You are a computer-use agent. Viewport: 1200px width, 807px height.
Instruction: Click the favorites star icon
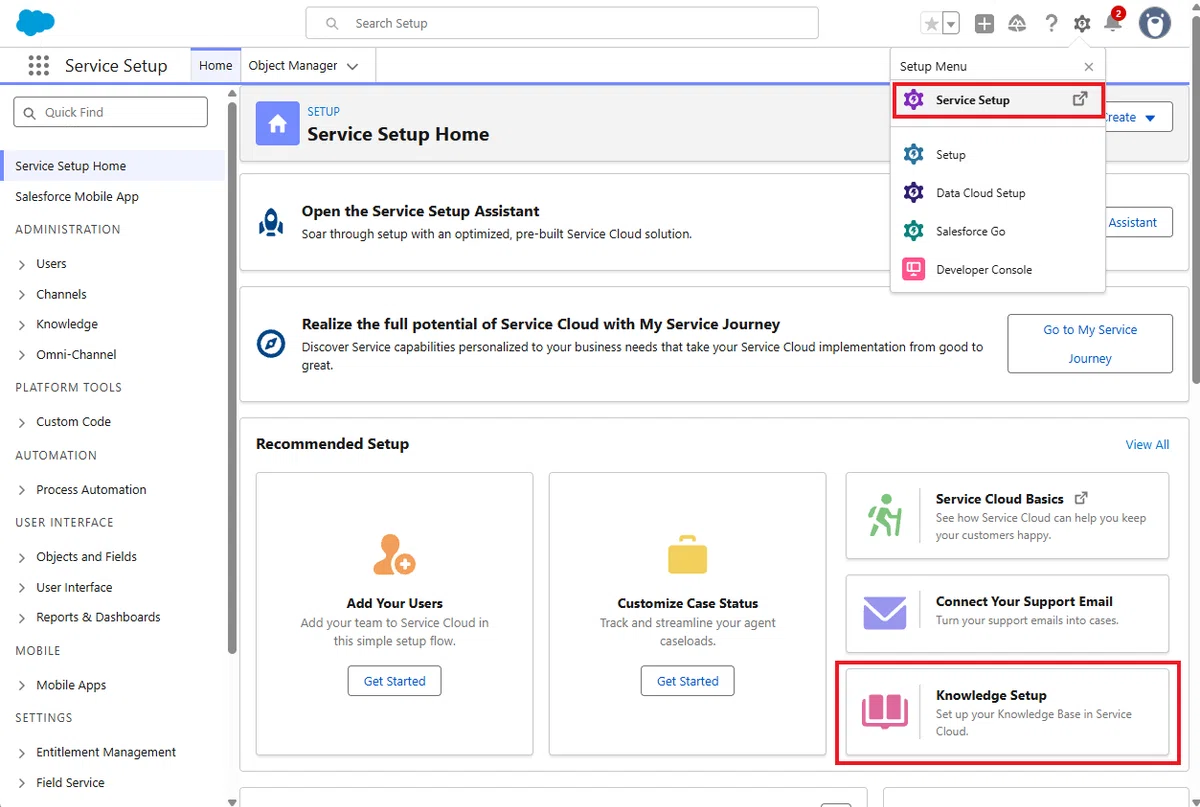coord(931,23)
